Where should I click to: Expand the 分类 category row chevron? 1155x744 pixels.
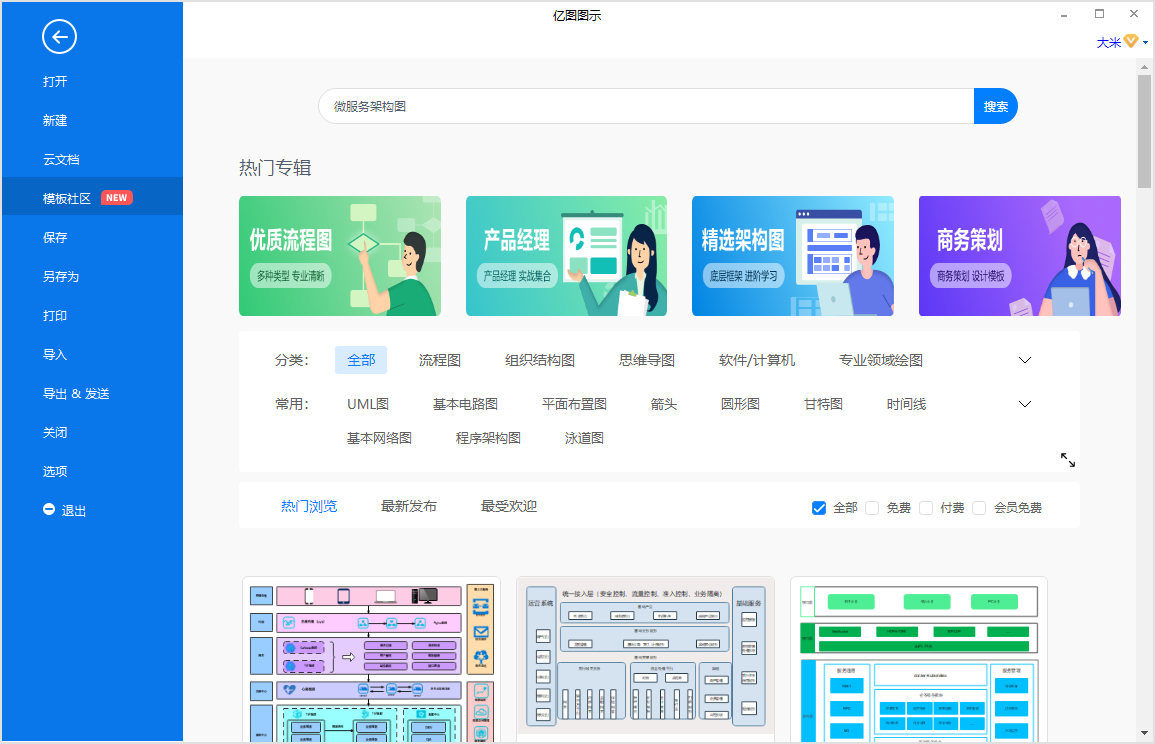click(x=1025, y=360)
